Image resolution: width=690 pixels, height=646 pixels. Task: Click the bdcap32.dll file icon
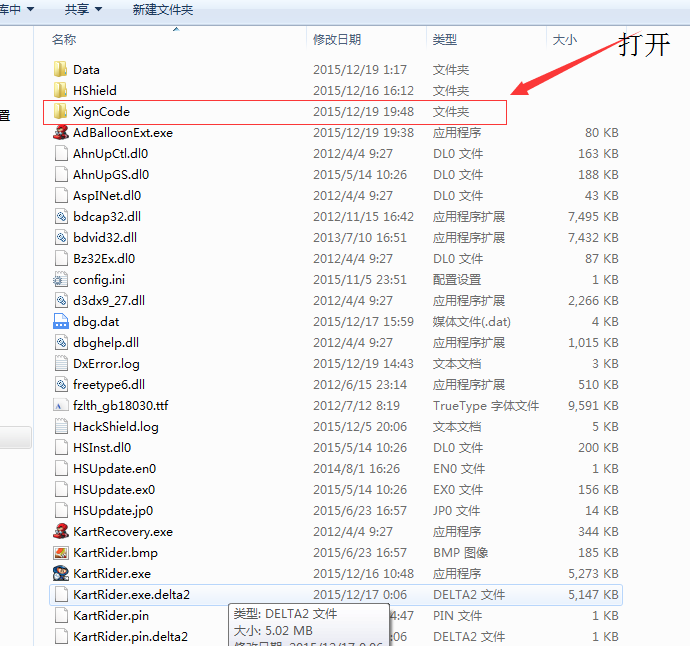pos(61,217)
